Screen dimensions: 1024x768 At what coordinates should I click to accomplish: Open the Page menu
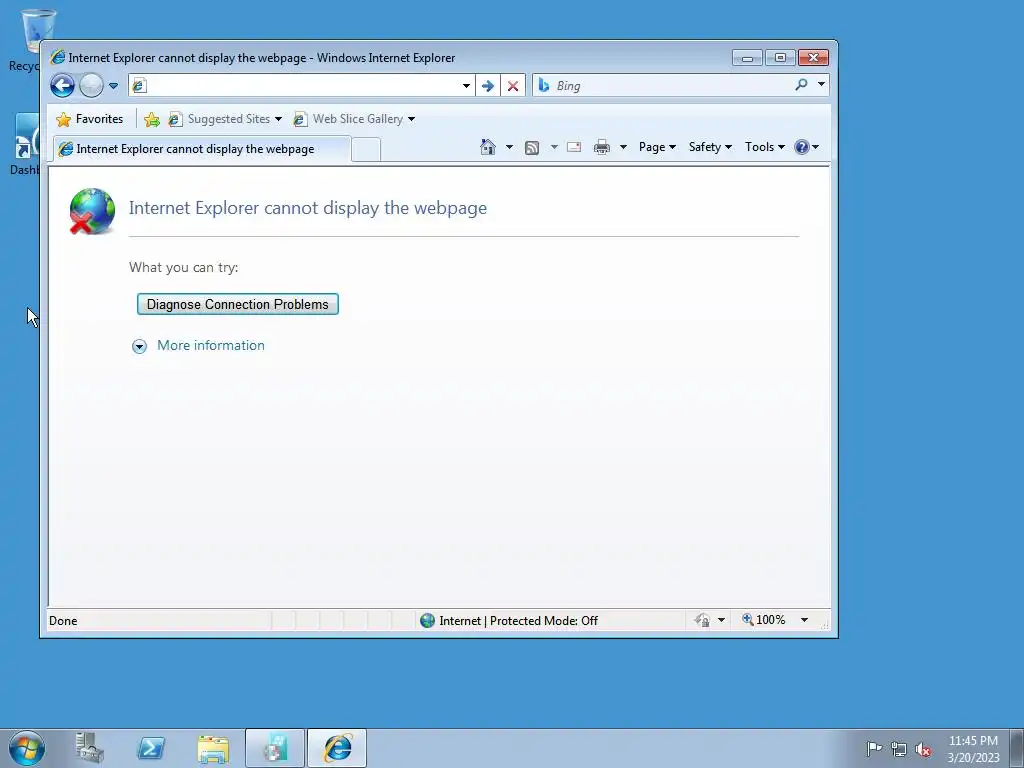657,147
